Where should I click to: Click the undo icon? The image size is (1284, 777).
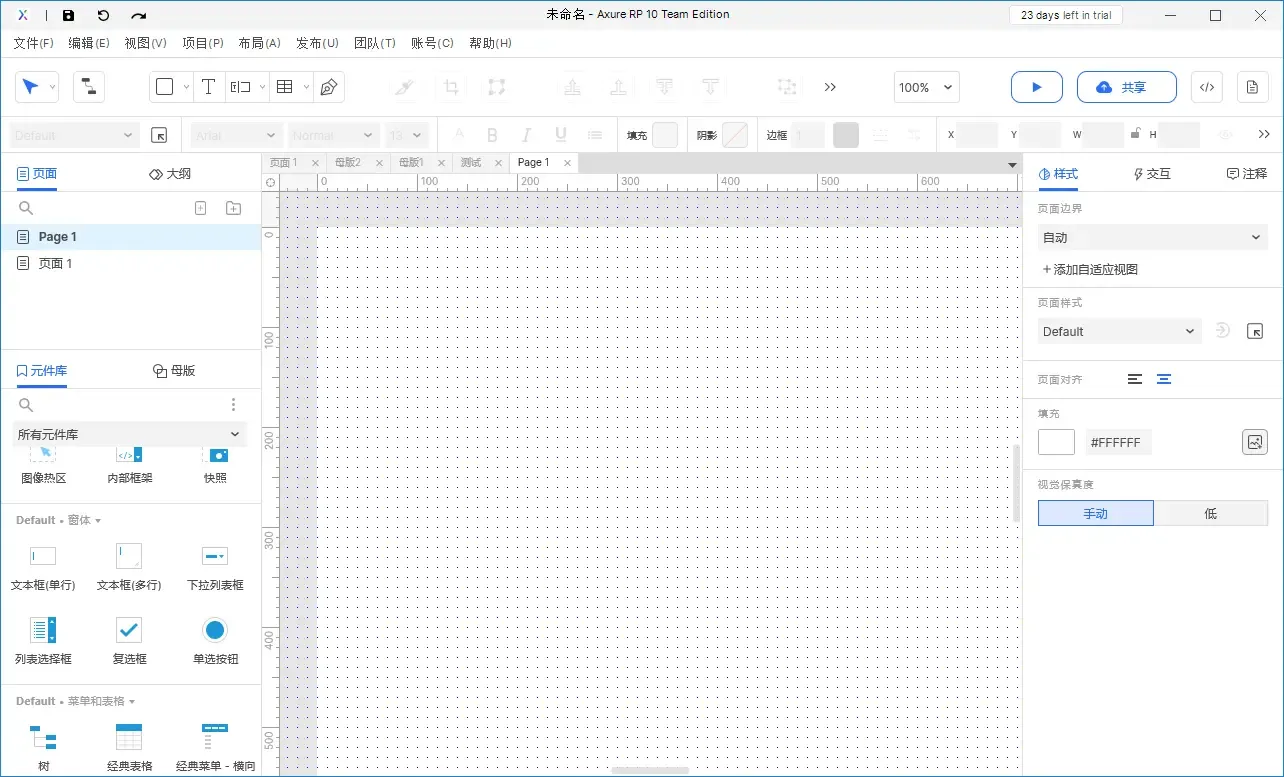click(x=106, y=14)
